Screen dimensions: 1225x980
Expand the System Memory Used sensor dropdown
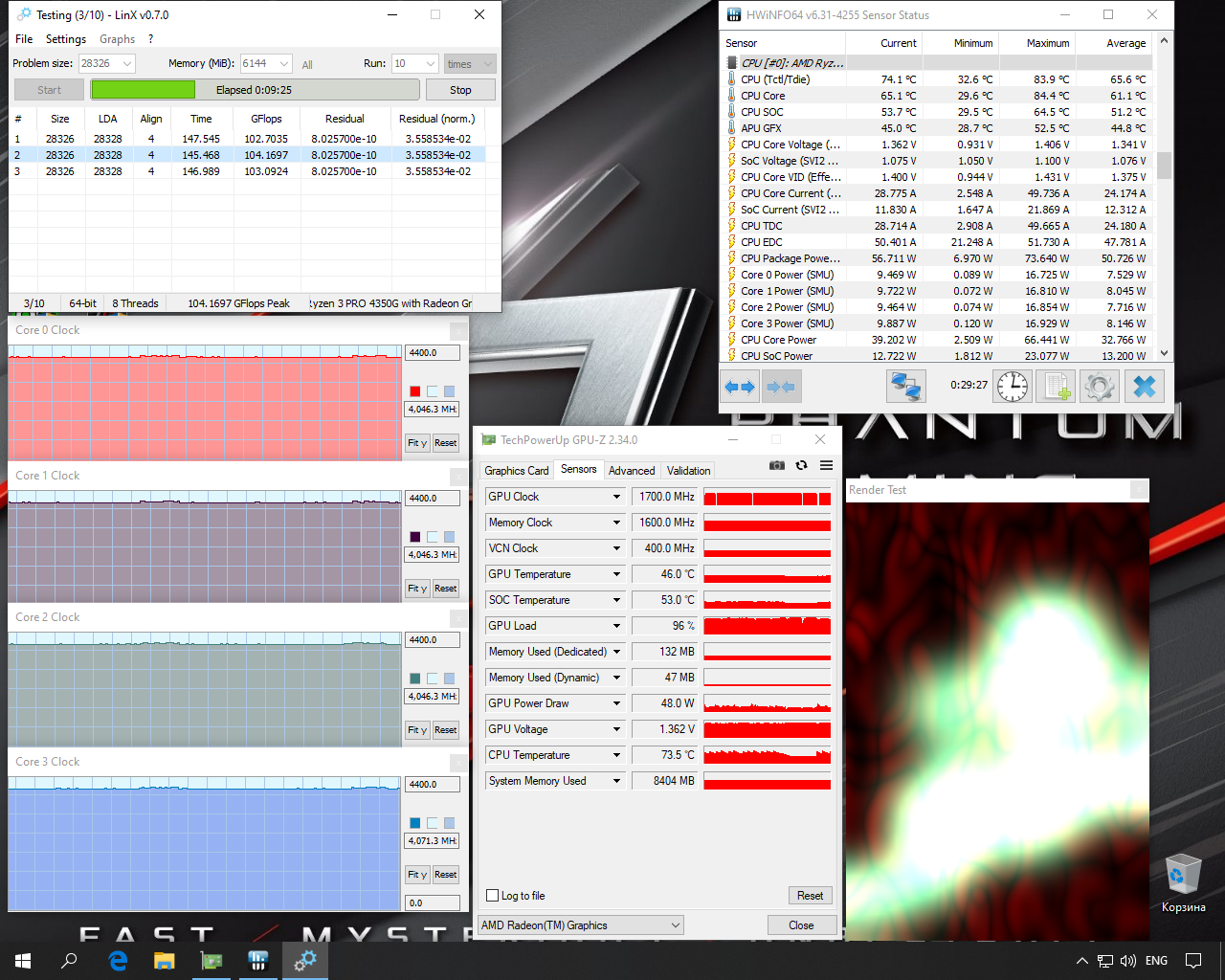(x=616, y=781)
